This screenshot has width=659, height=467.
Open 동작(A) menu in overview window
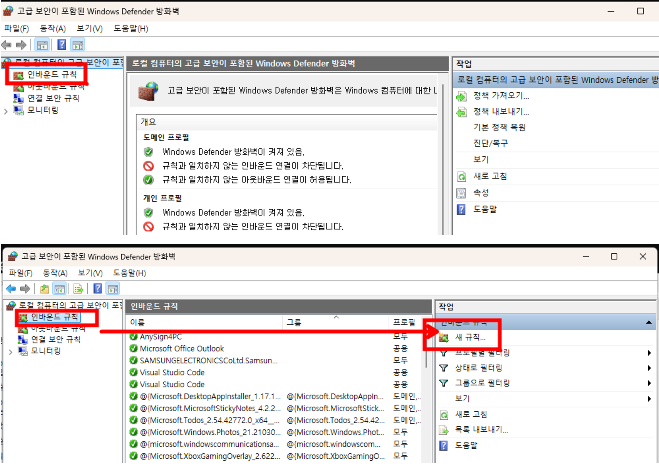pyautogui.click(x=53, y=29)
